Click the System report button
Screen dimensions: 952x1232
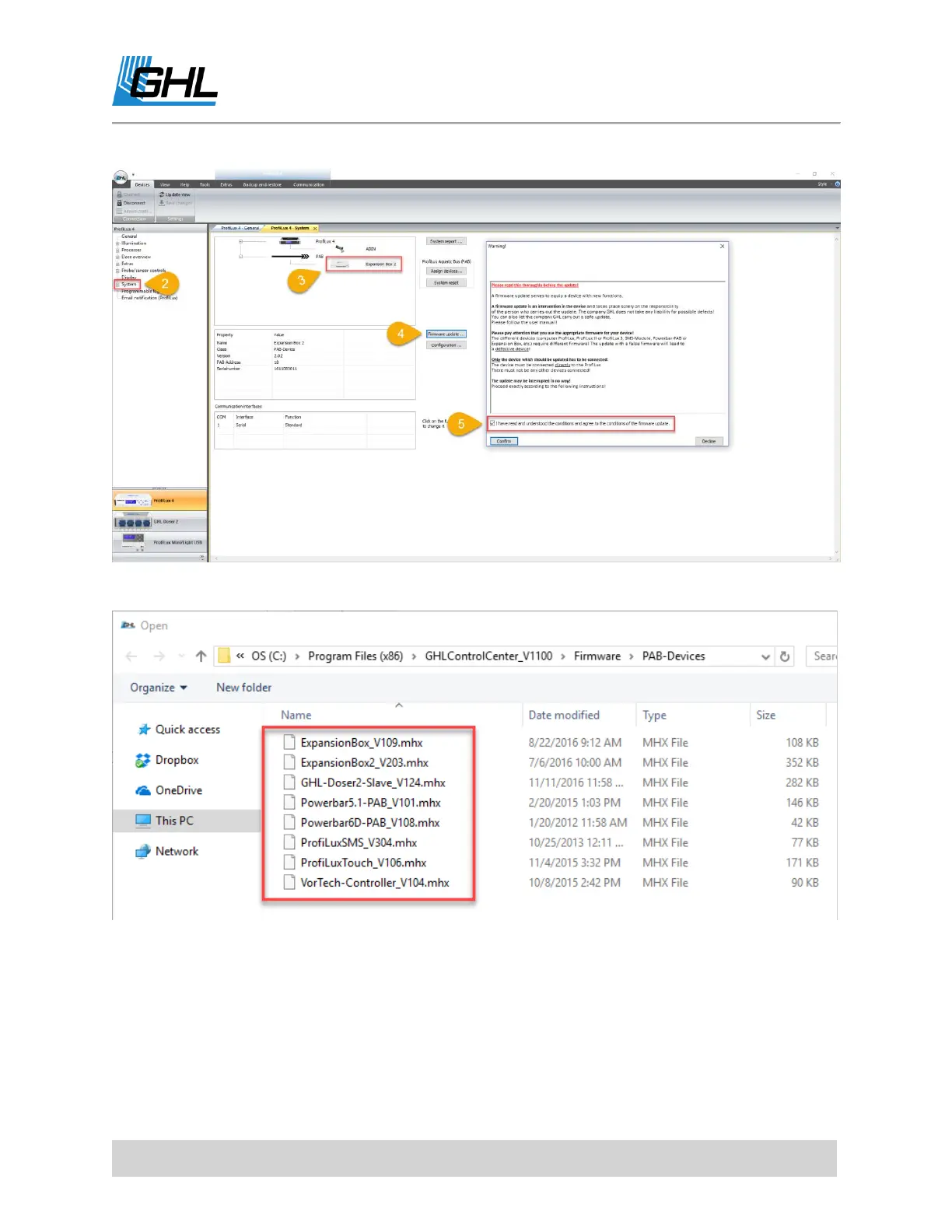coord(446,241)
